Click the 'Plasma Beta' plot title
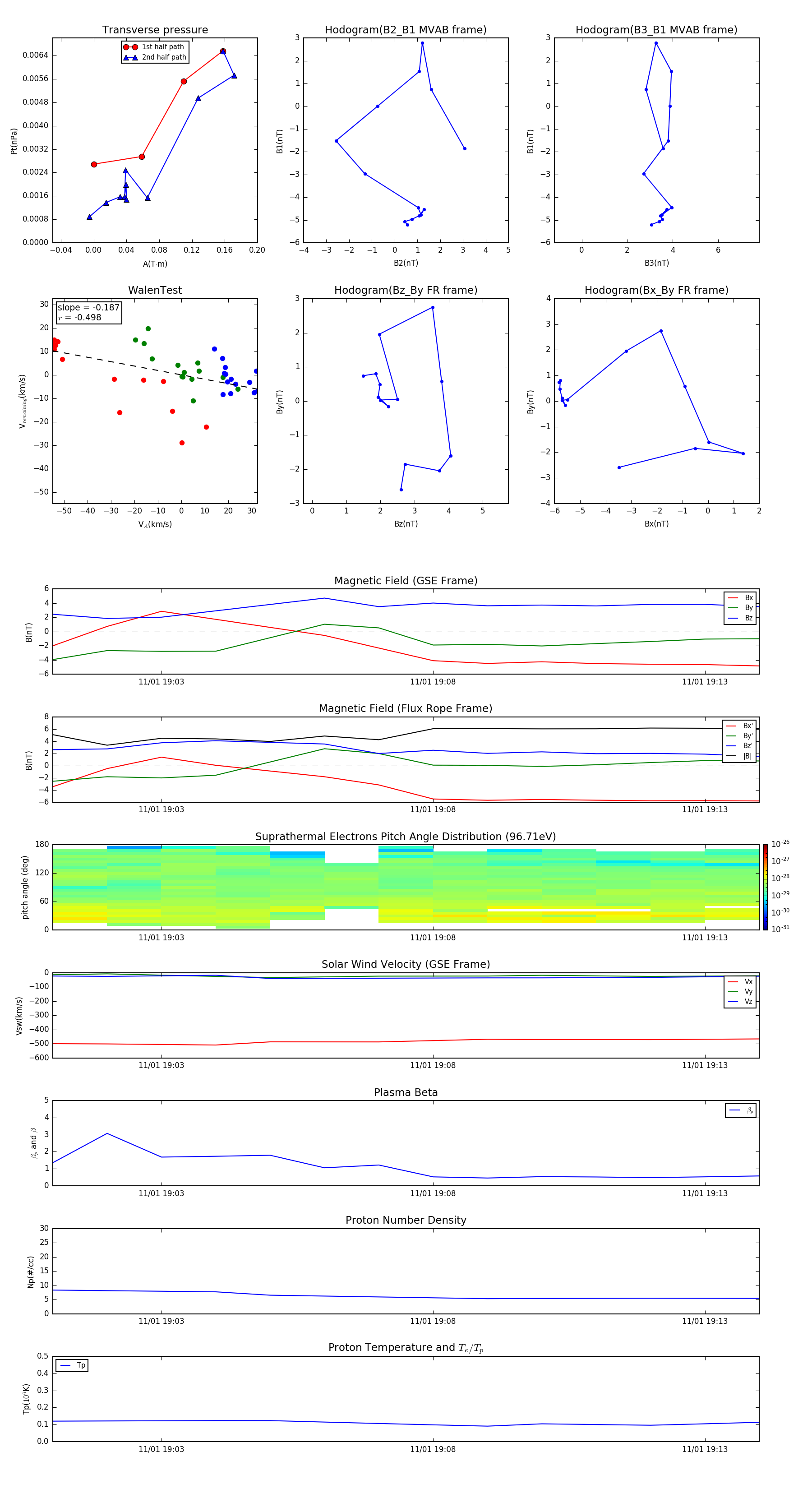This screenshot has width=812, height=1489. pos(406,1092)
